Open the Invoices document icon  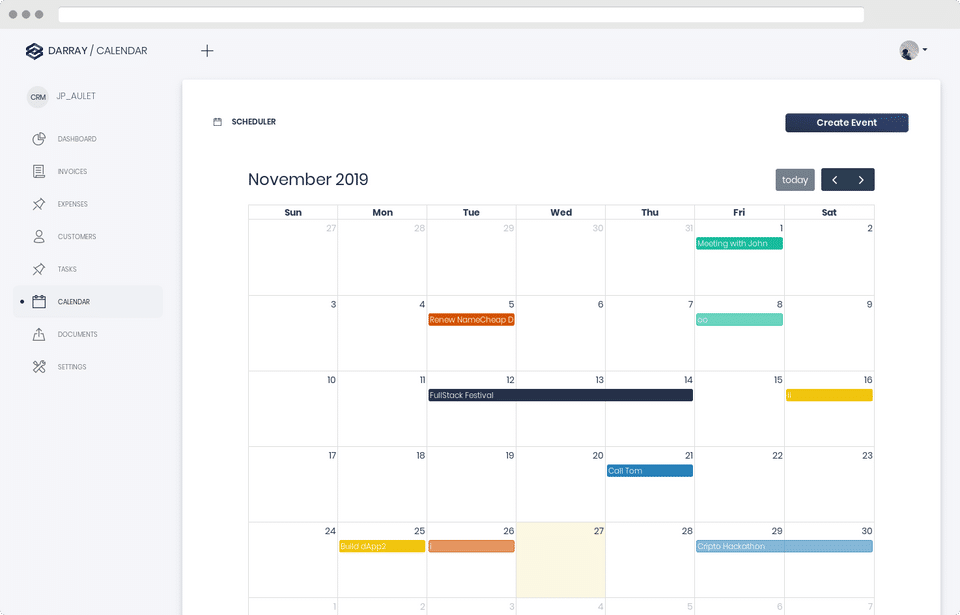click(x=39, y=172)
